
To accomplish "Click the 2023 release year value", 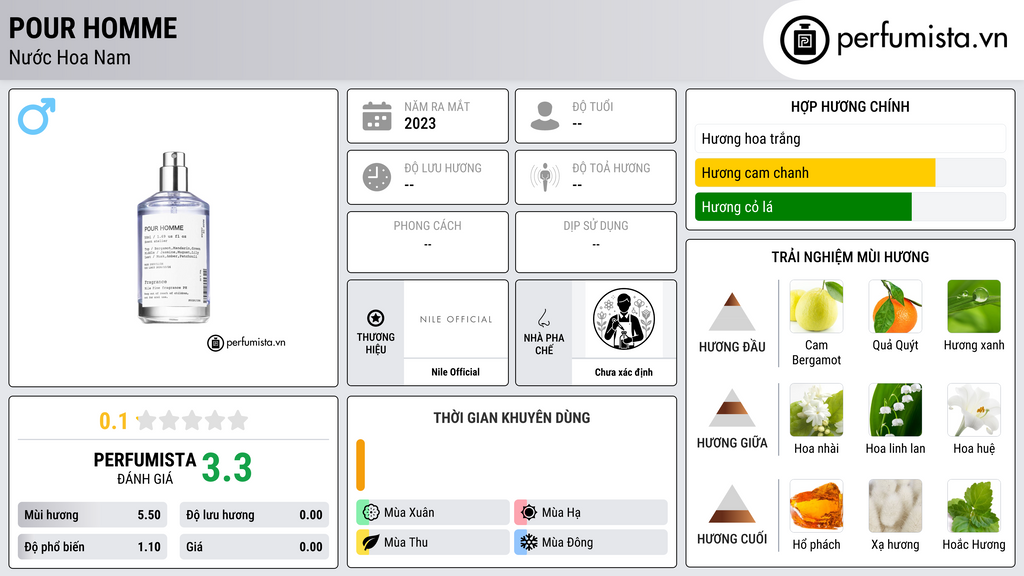I will (420, 123).
